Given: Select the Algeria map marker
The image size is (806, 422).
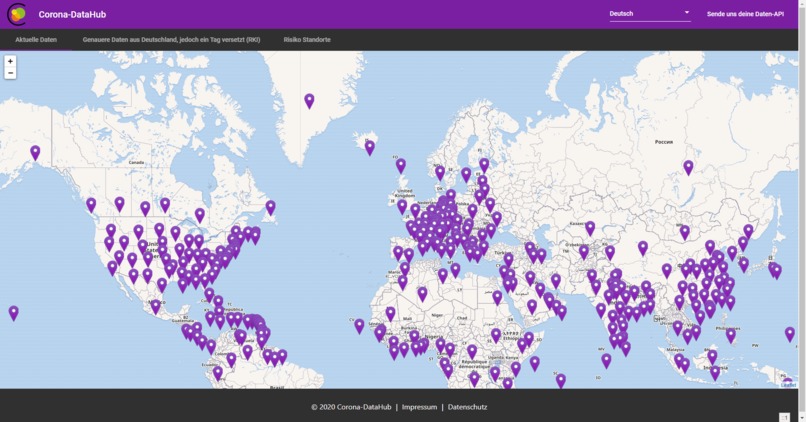Looking at the screenshot, I should [x=422, y=294].
